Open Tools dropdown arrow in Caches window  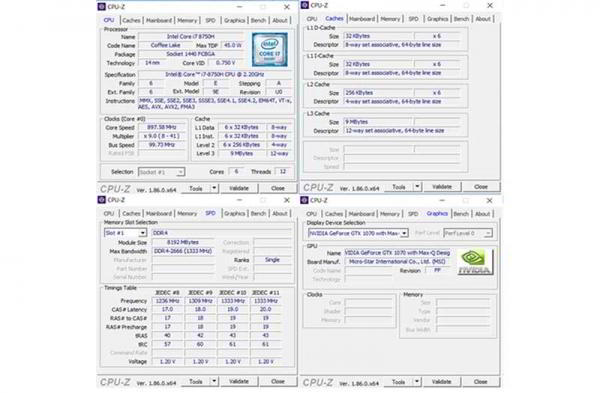417,187
